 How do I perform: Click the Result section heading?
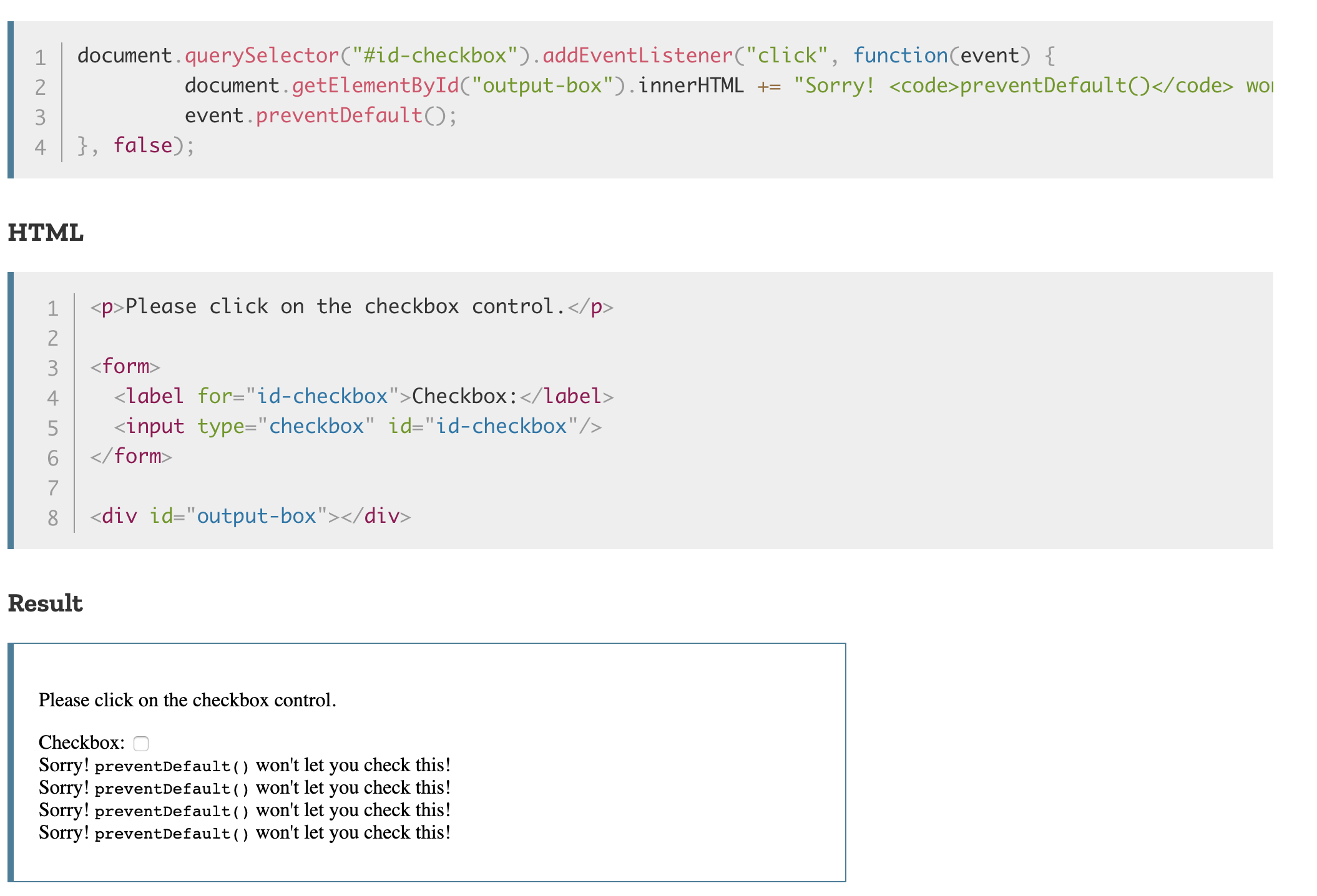click(45, 603)
